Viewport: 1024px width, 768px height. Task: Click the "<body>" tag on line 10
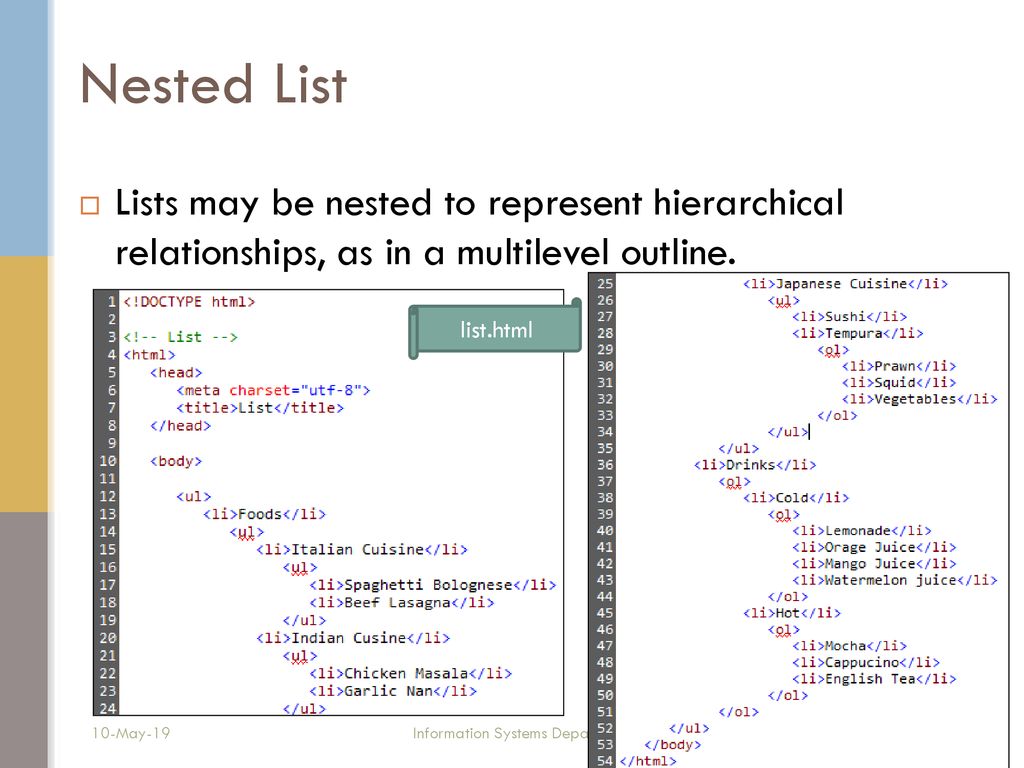176,461
